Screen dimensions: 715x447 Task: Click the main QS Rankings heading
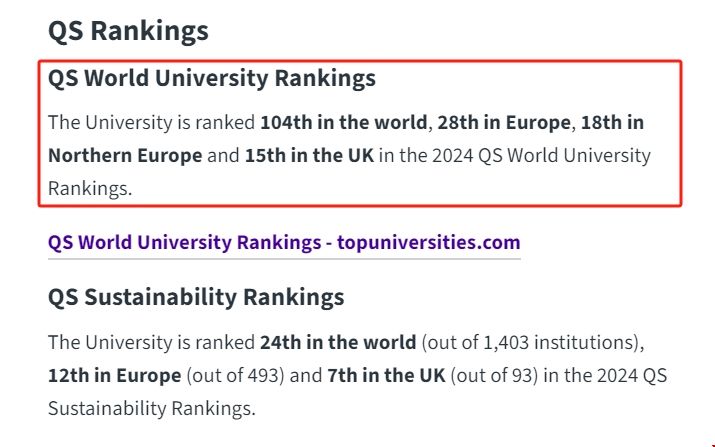pyautogui.click(x=128, y=31)
